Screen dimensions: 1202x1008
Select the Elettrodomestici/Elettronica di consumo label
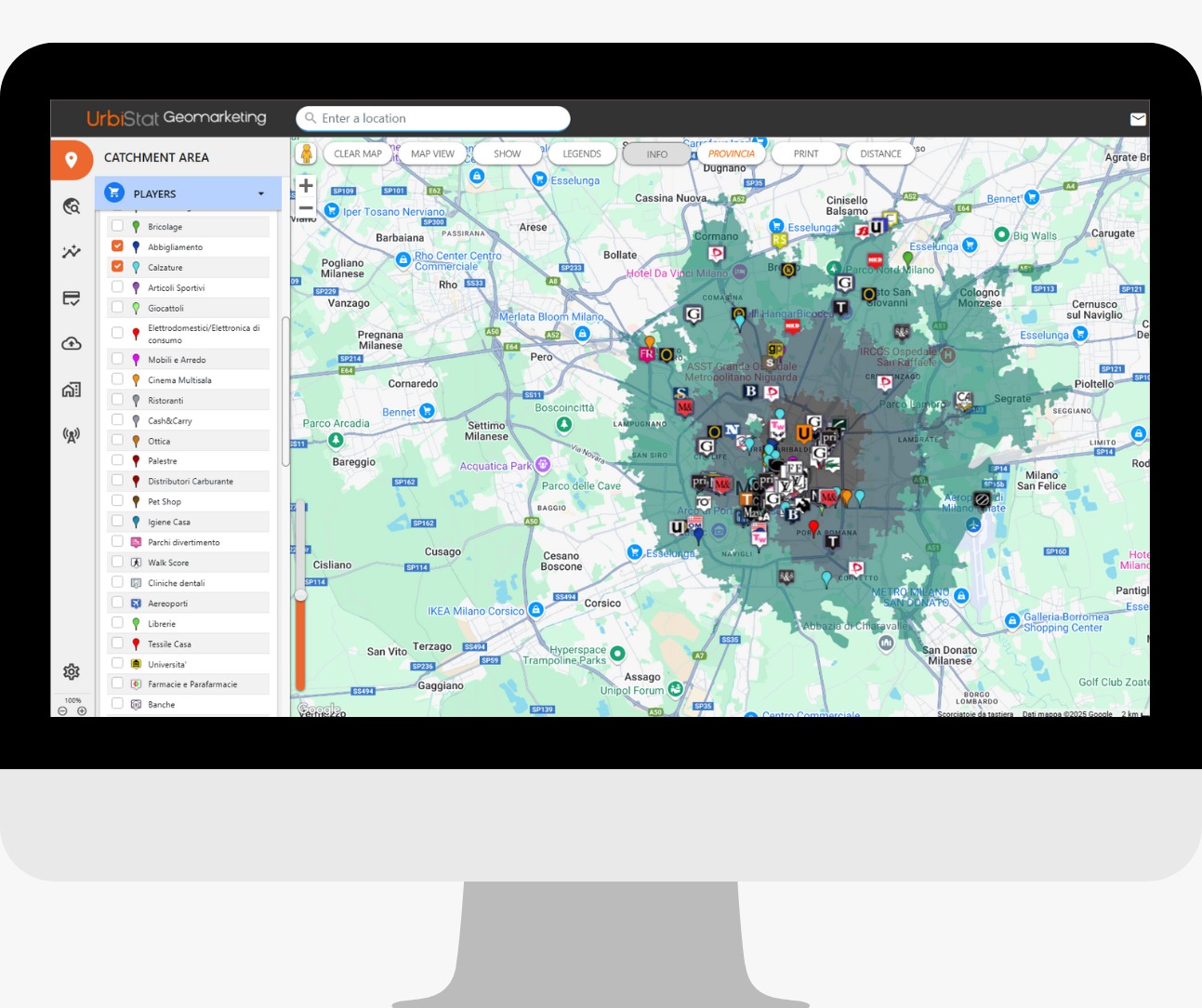[204, 334]
